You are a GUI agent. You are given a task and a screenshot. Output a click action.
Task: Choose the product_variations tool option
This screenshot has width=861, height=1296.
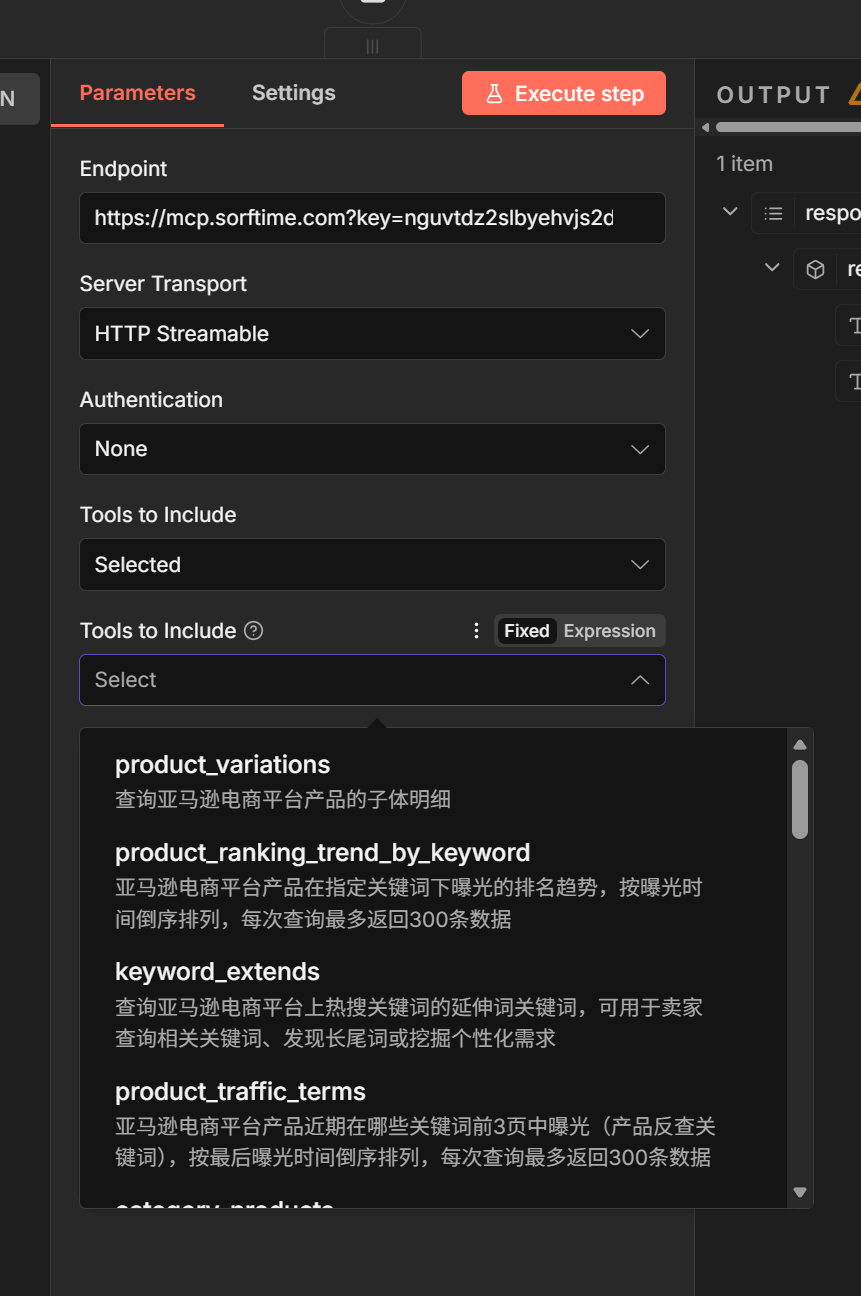(222, 765)
